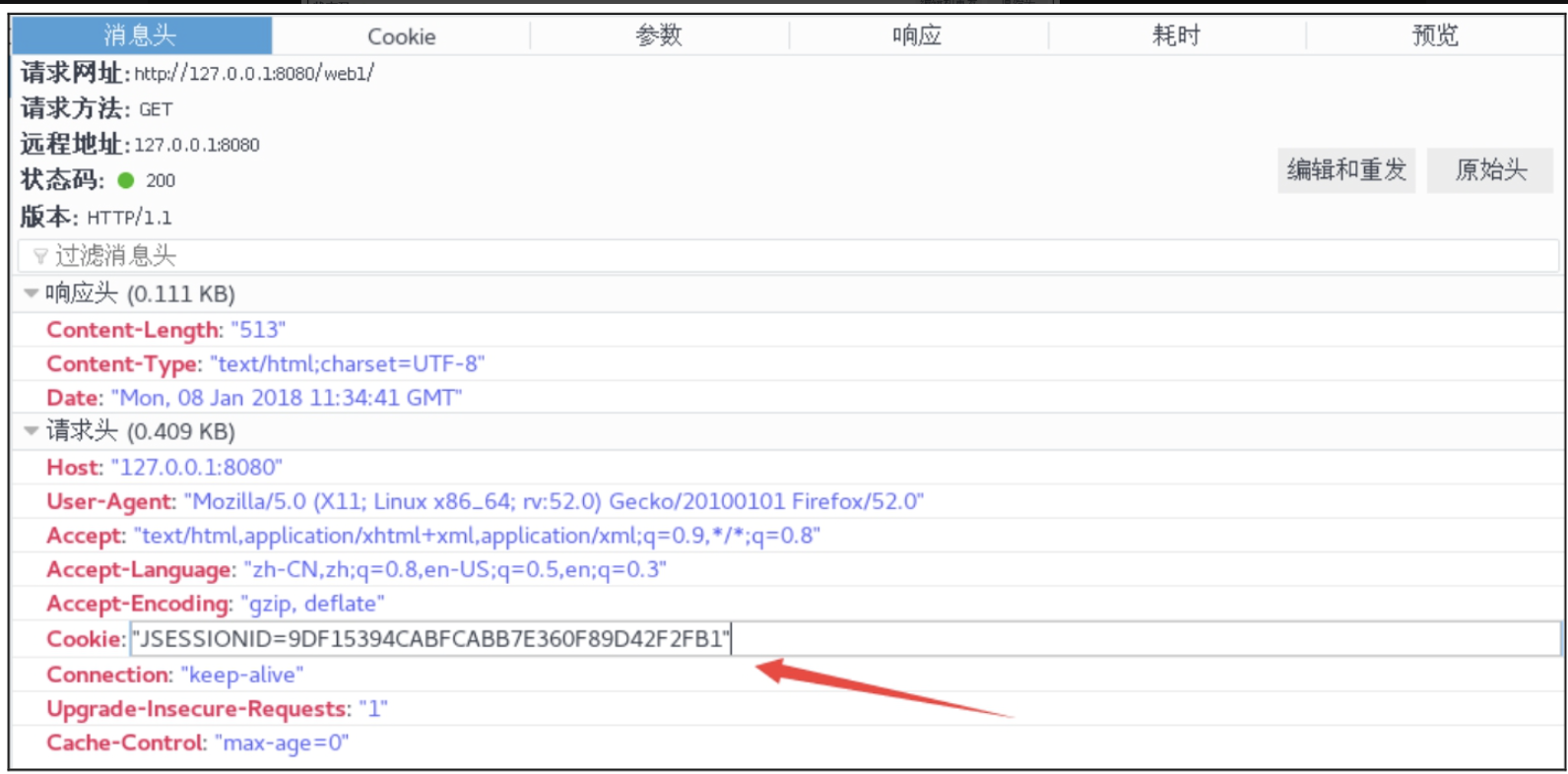Select the Date header row
This screenshot has width=1568, height=774.
click(788, 398)
